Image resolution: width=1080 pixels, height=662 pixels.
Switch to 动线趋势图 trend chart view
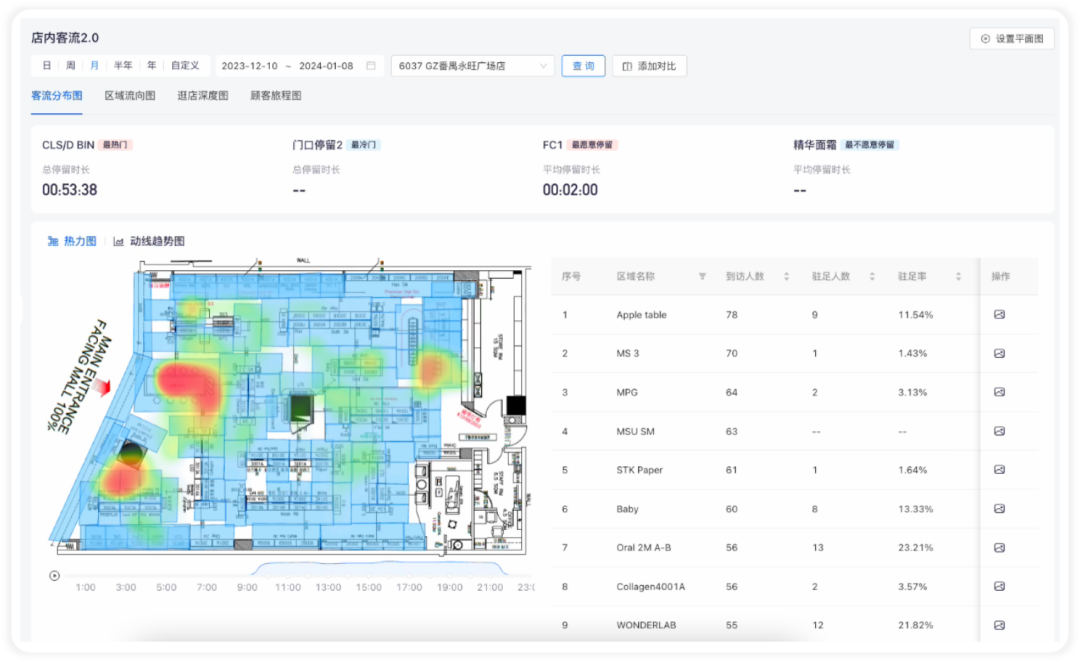tap(149, 241)
